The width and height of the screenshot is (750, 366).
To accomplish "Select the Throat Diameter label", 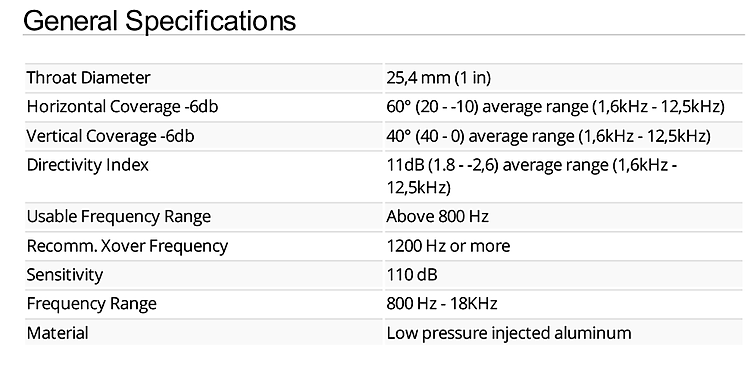I will (x=88, y=78).
